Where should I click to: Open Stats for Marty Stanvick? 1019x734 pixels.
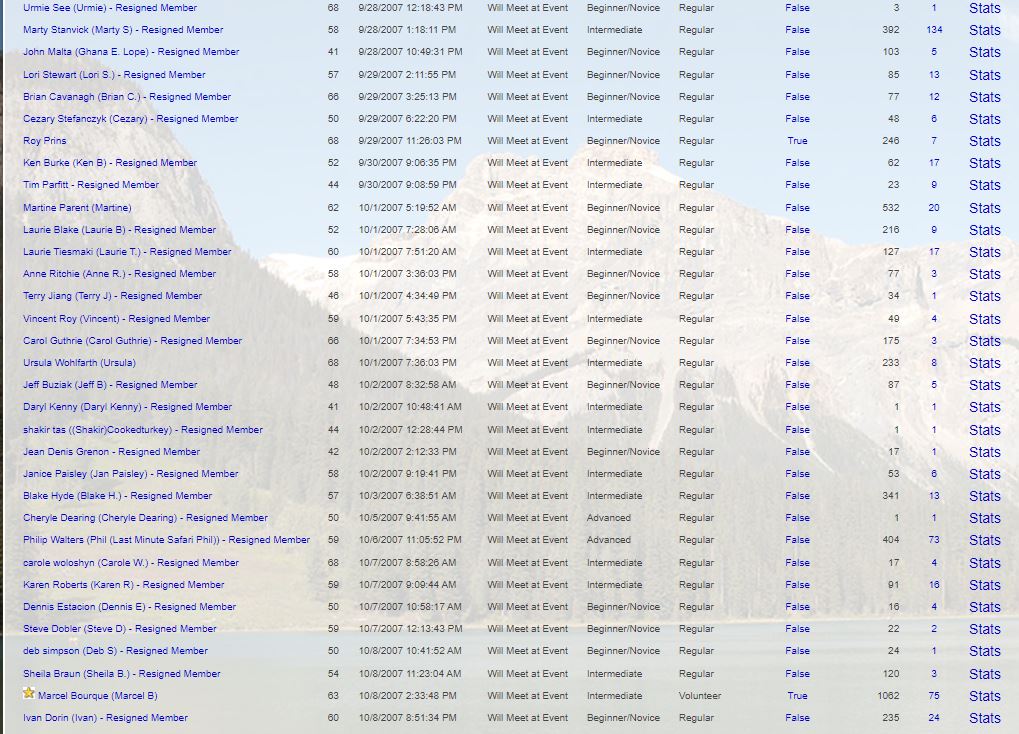point(984,30)
